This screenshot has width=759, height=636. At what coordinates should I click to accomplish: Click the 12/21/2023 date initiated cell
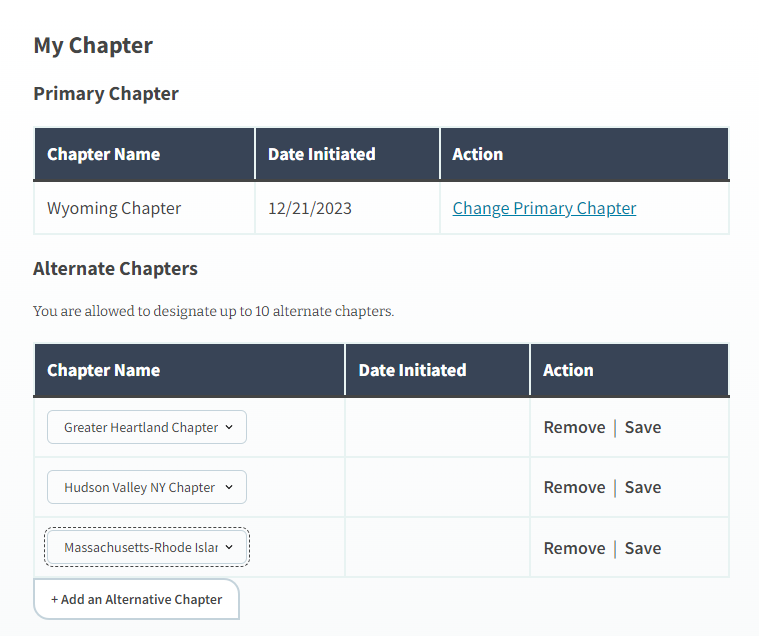310,208
